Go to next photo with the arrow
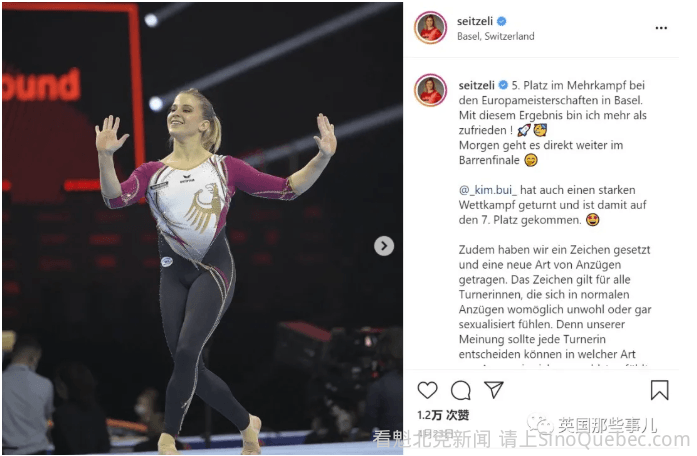The width and height of the screenshot is (697, 456). click(x=384, y=246)
